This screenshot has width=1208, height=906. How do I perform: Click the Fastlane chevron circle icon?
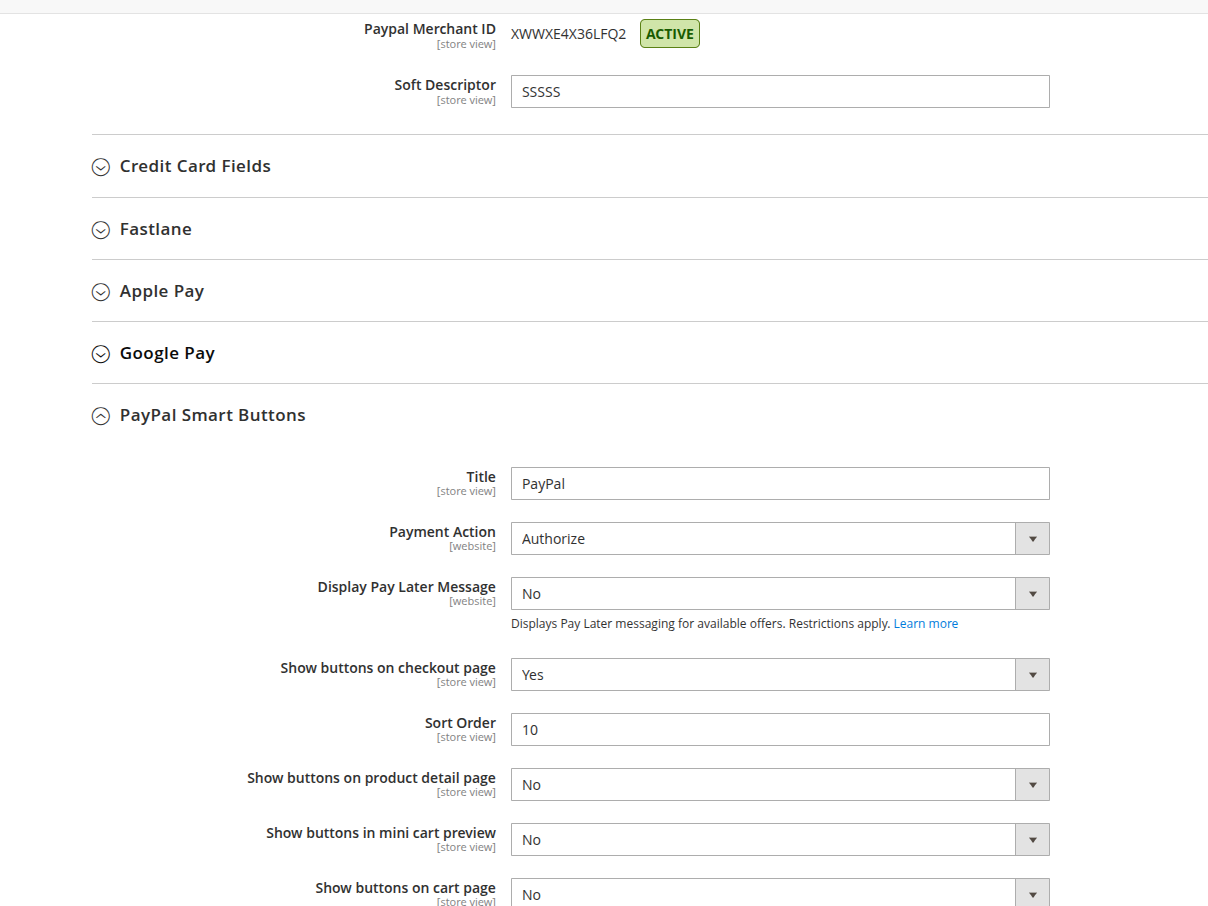coord(100,230)
